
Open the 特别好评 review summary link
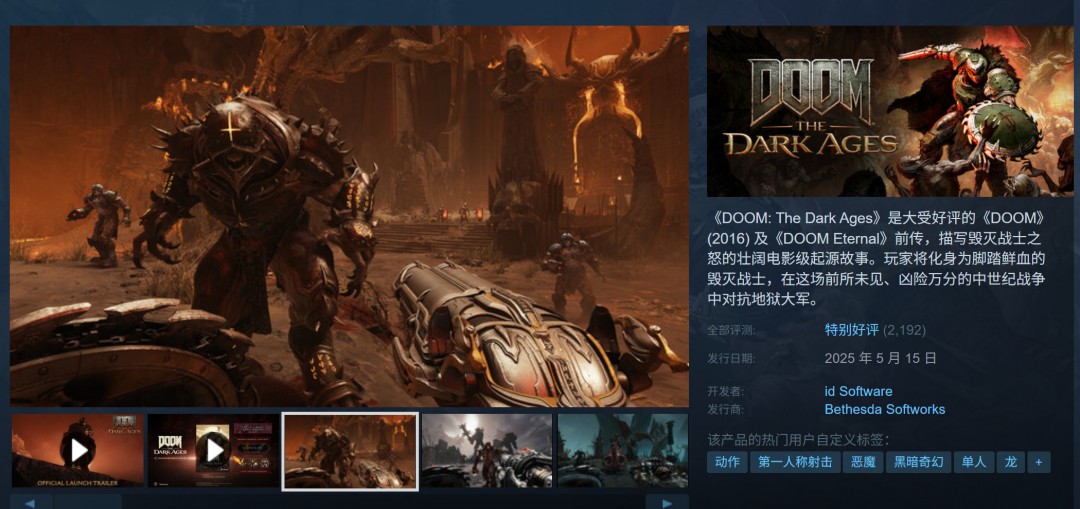851,330
